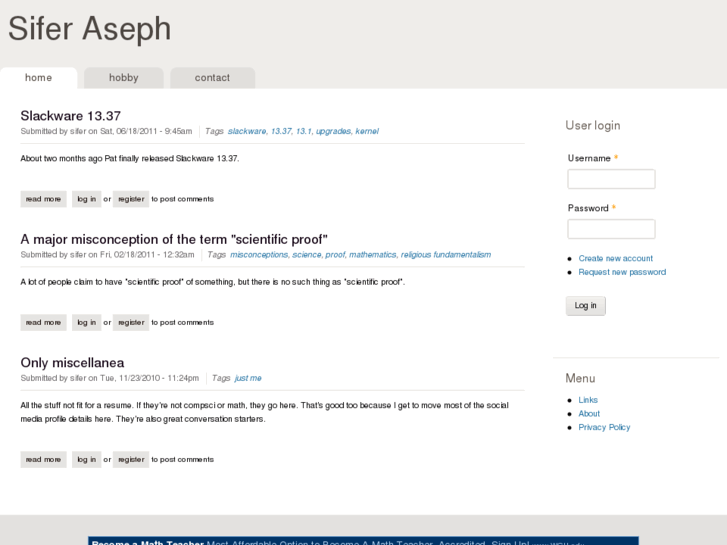This screenshot has width=727, height=545.
Task: Follow the kernel tag link
Action: (x=367, y=131)
